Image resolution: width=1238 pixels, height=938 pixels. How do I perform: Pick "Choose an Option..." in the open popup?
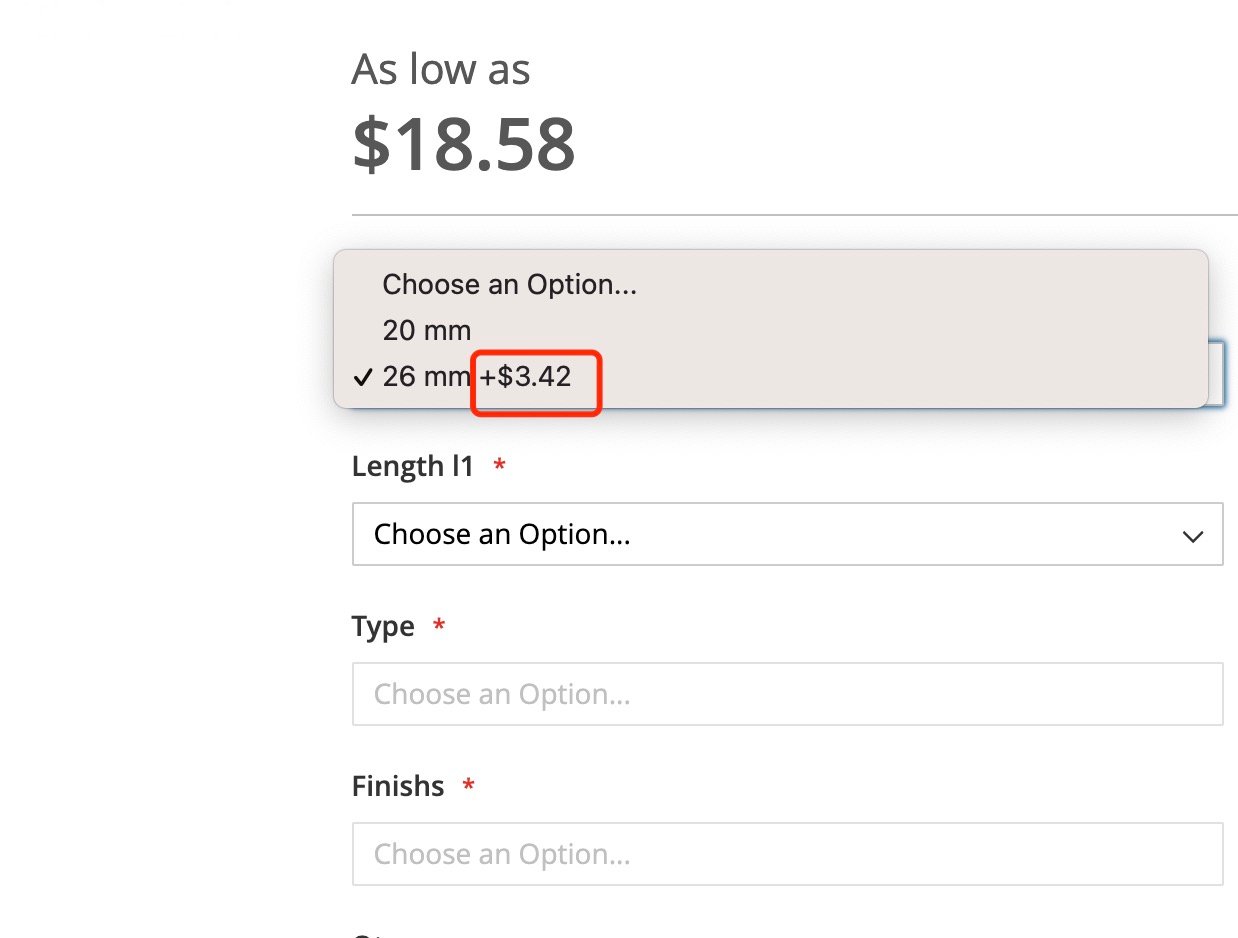[509, 285]
